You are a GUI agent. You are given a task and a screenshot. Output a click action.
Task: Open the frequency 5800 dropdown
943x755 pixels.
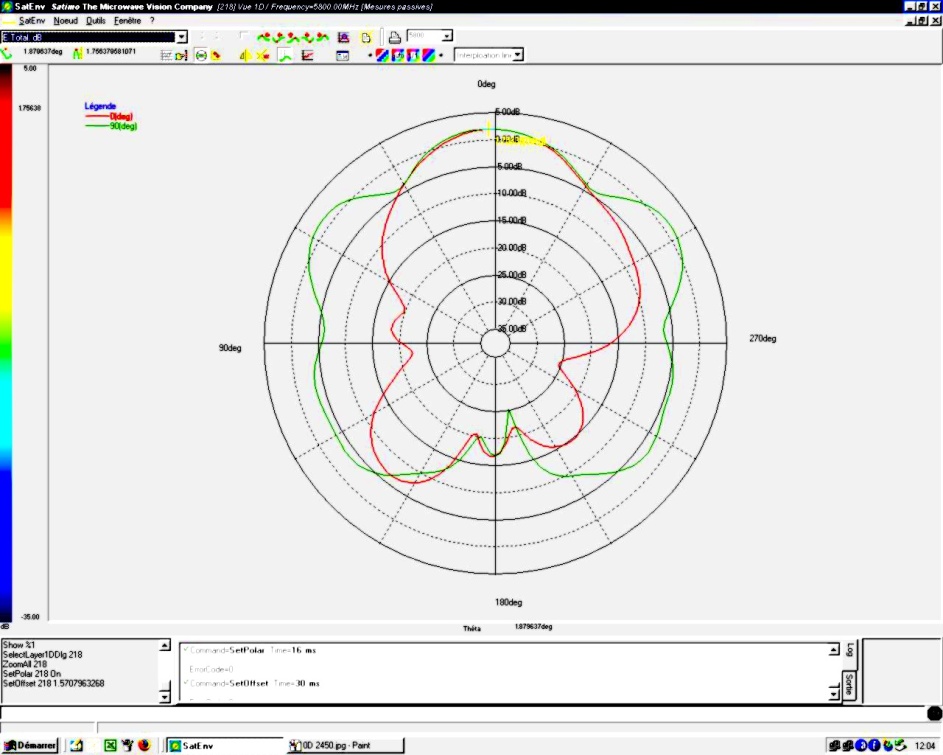446,36
